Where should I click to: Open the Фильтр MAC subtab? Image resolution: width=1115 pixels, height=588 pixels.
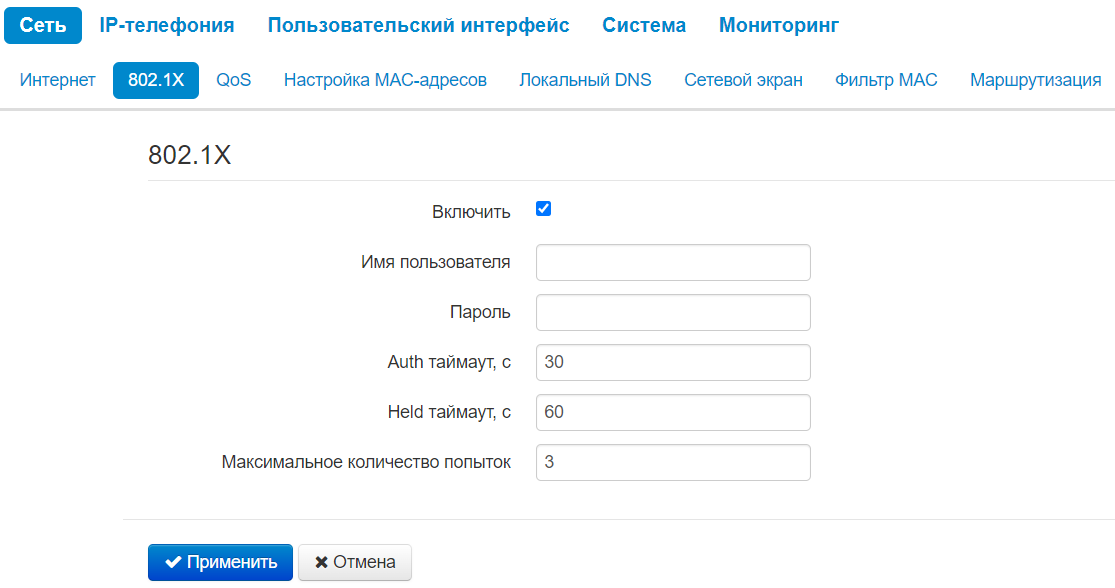[x=886, y=80]
